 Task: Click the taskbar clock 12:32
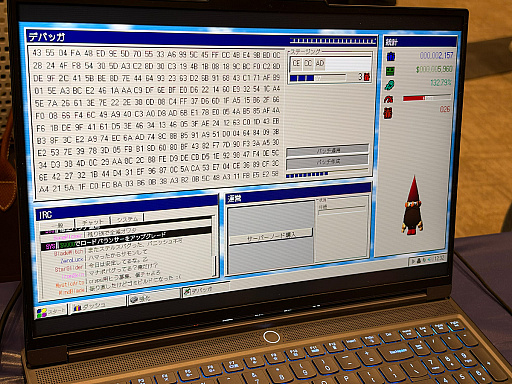tap(439, 258)
